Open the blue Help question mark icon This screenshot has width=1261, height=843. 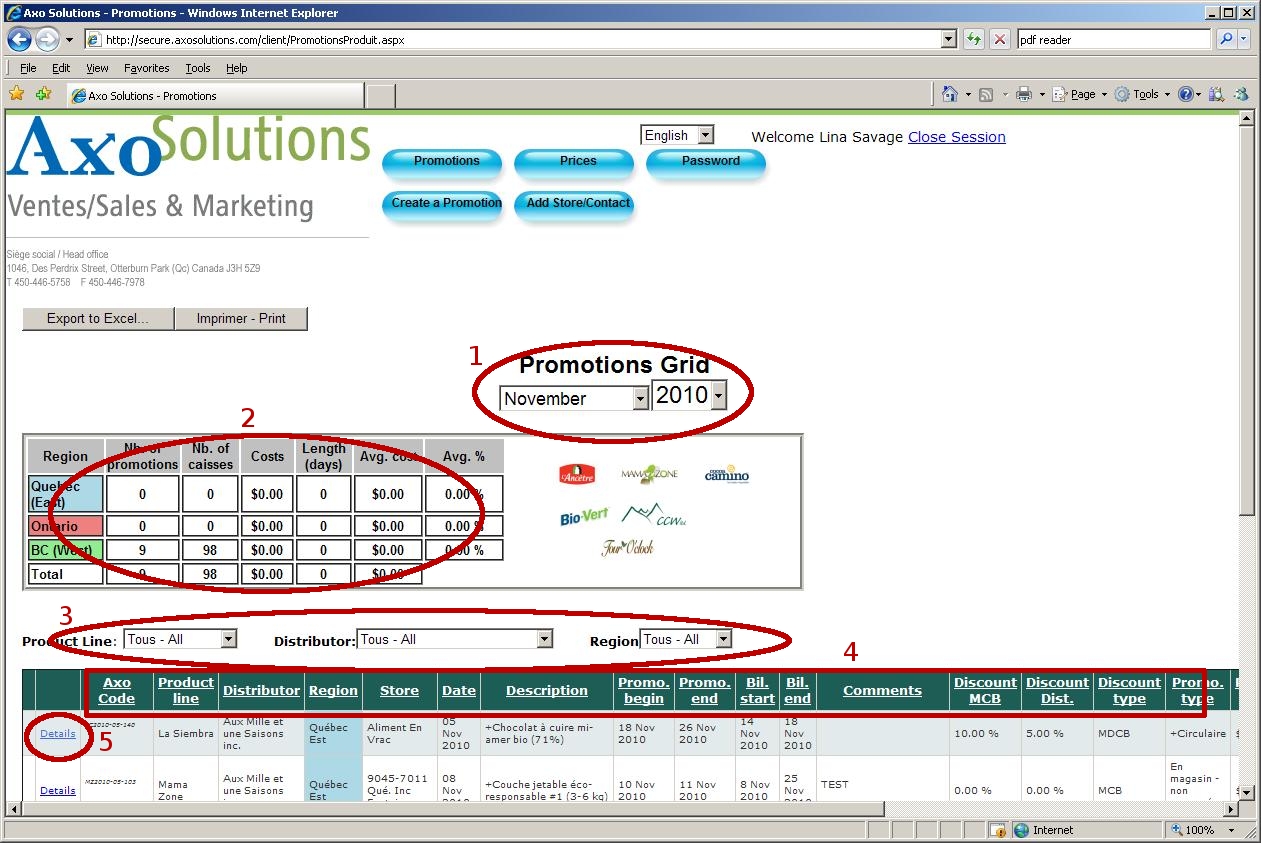1186,94
